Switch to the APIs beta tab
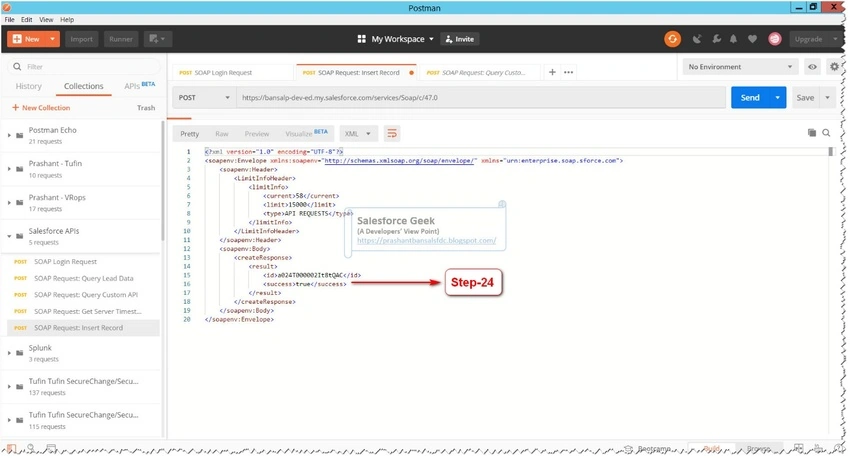Screen dimensions: 850x458 (139, 86)
